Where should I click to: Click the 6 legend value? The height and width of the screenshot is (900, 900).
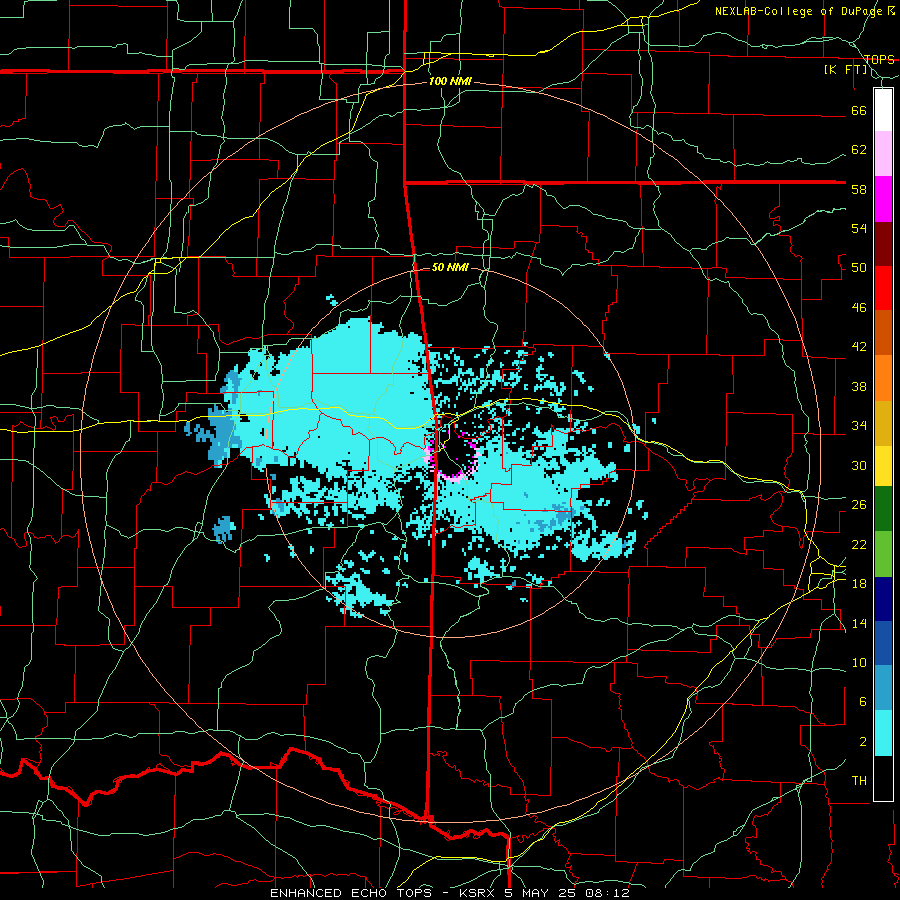pyautogui.click(x=863, y=702)
